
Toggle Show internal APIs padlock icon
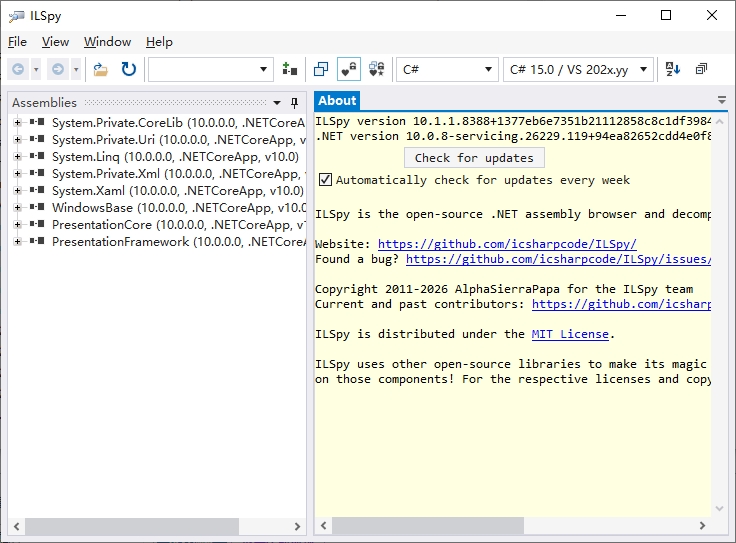click(x=349, y=69)
